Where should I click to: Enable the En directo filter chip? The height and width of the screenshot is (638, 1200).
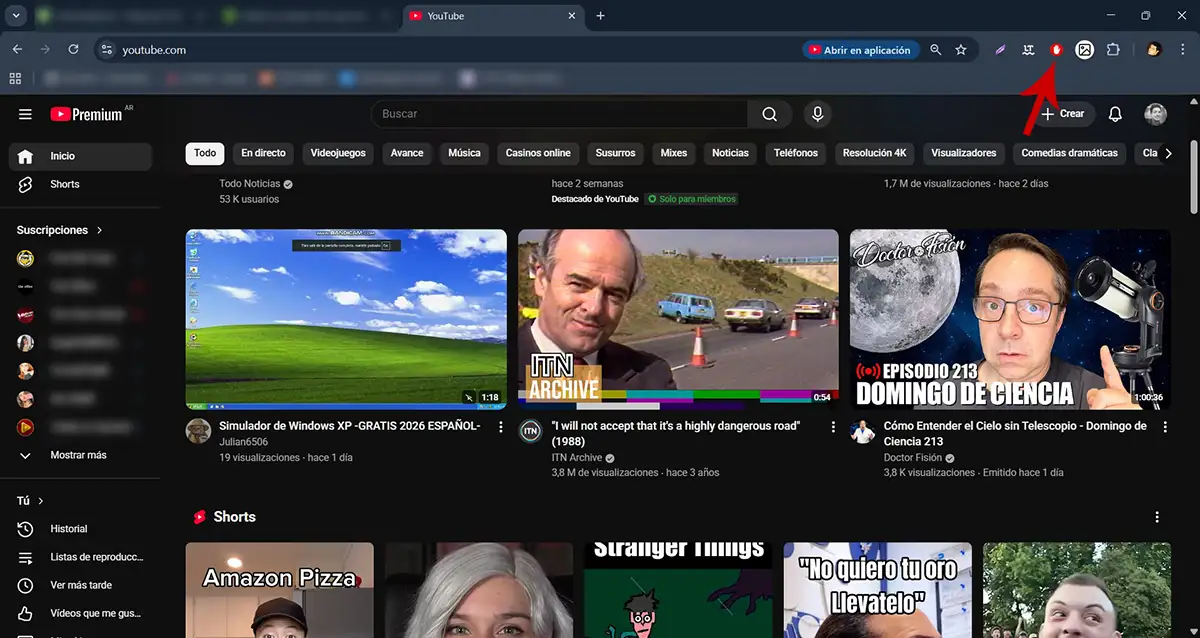click(262, 152)
